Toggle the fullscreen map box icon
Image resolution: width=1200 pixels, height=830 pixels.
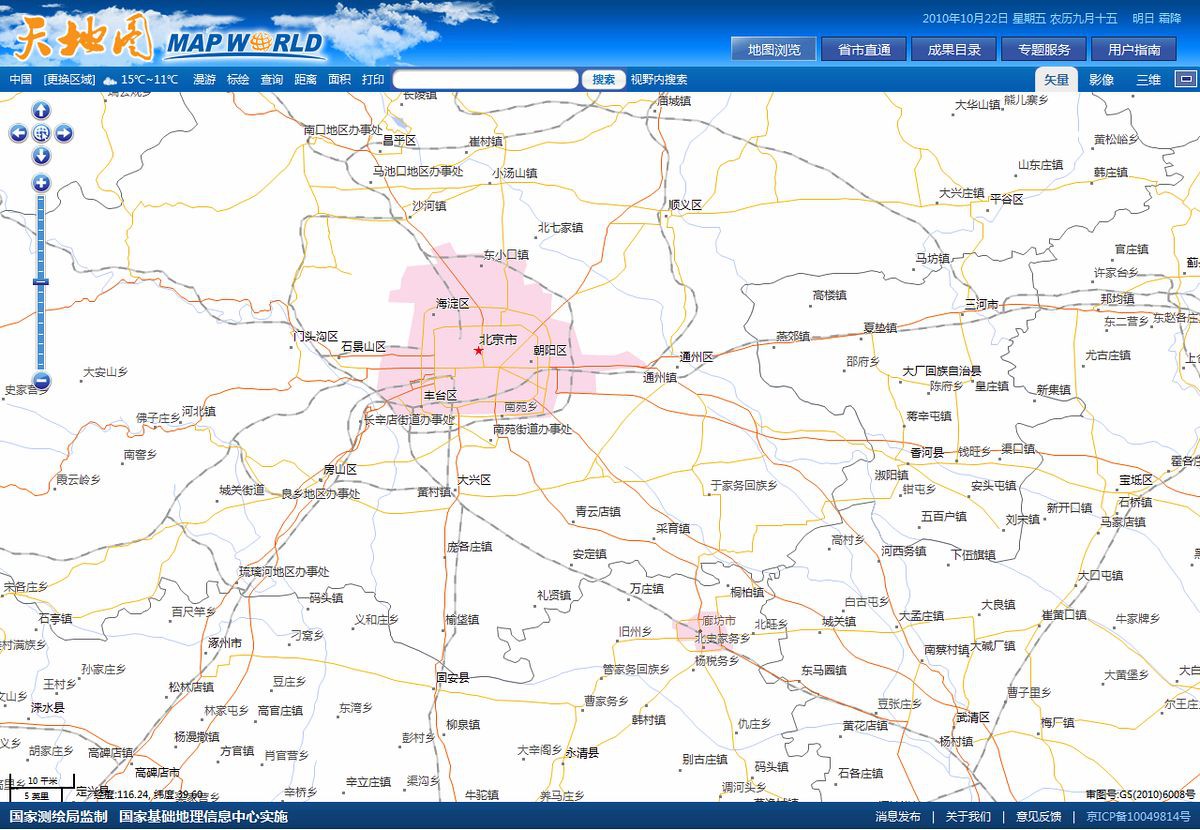(x=1185, y=79)
